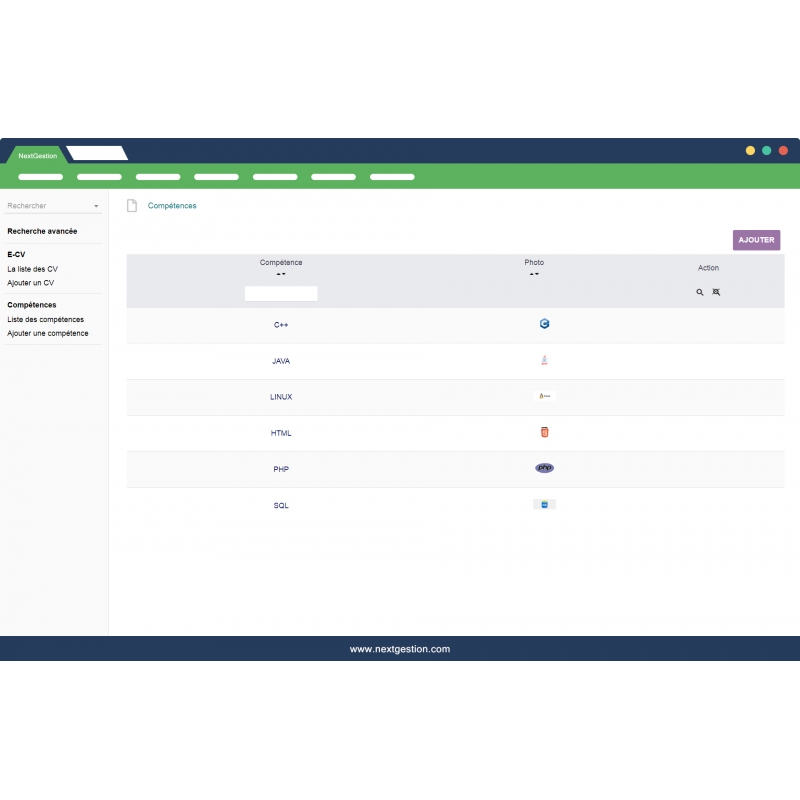Click the page icon beside Compétences breadcrumb
This screenshot has width=800, height=800.
pos(131,206)
